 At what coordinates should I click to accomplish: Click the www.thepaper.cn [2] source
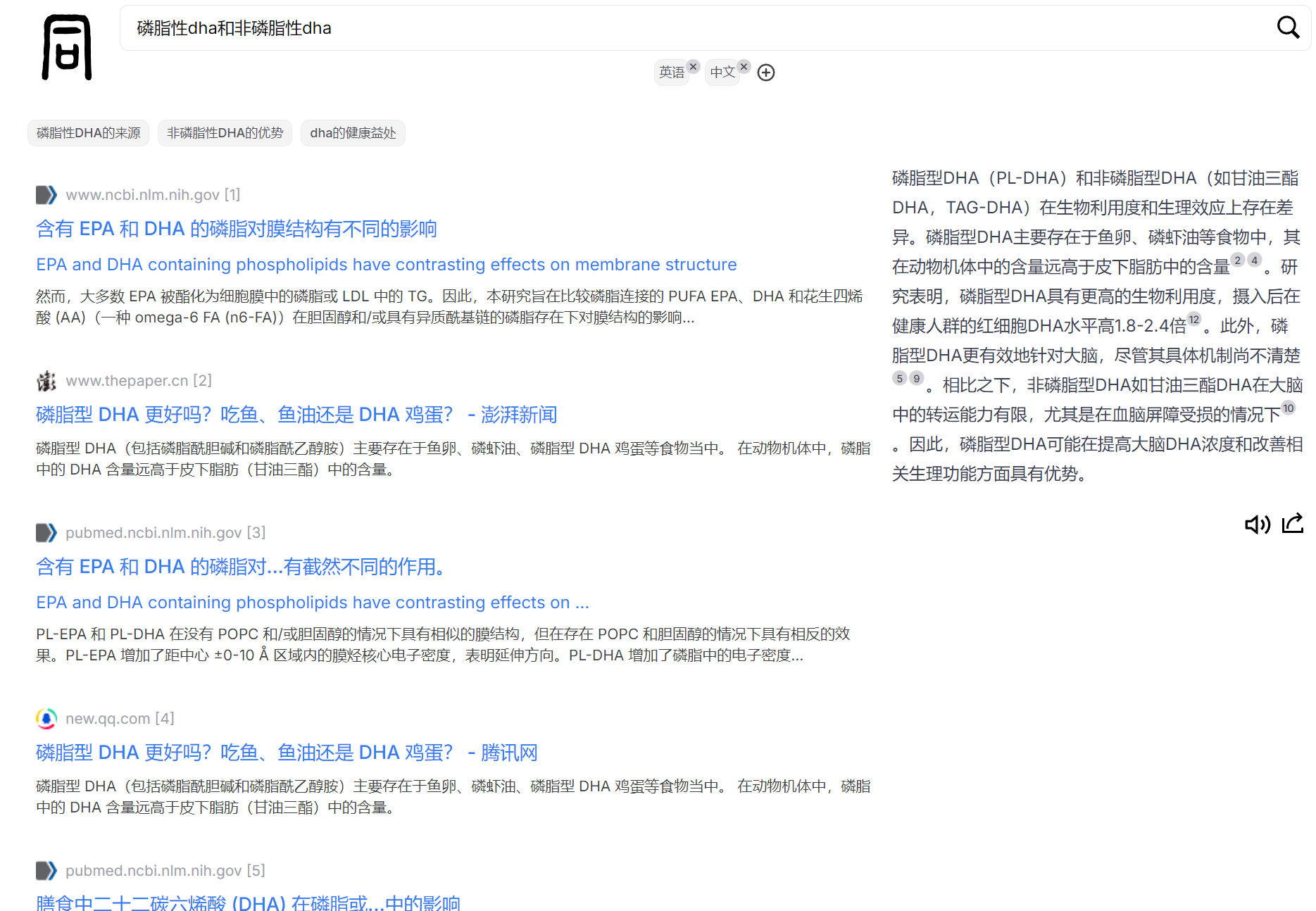click(138, 381)
